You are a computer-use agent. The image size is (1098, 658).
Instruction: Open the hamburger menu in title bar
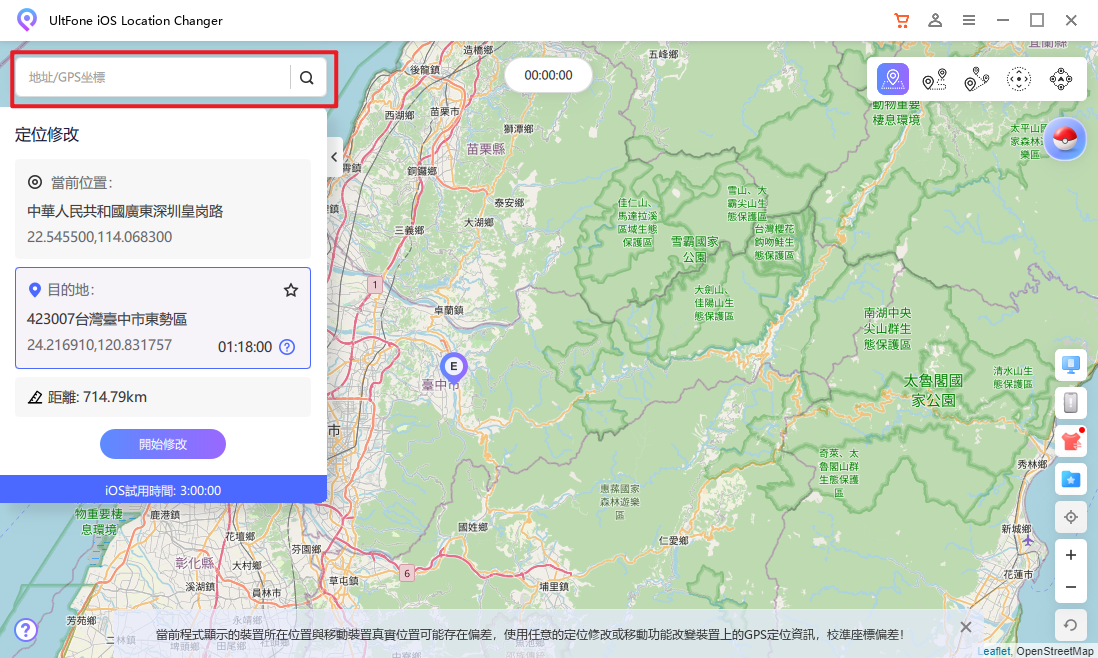tap(969, 20)
